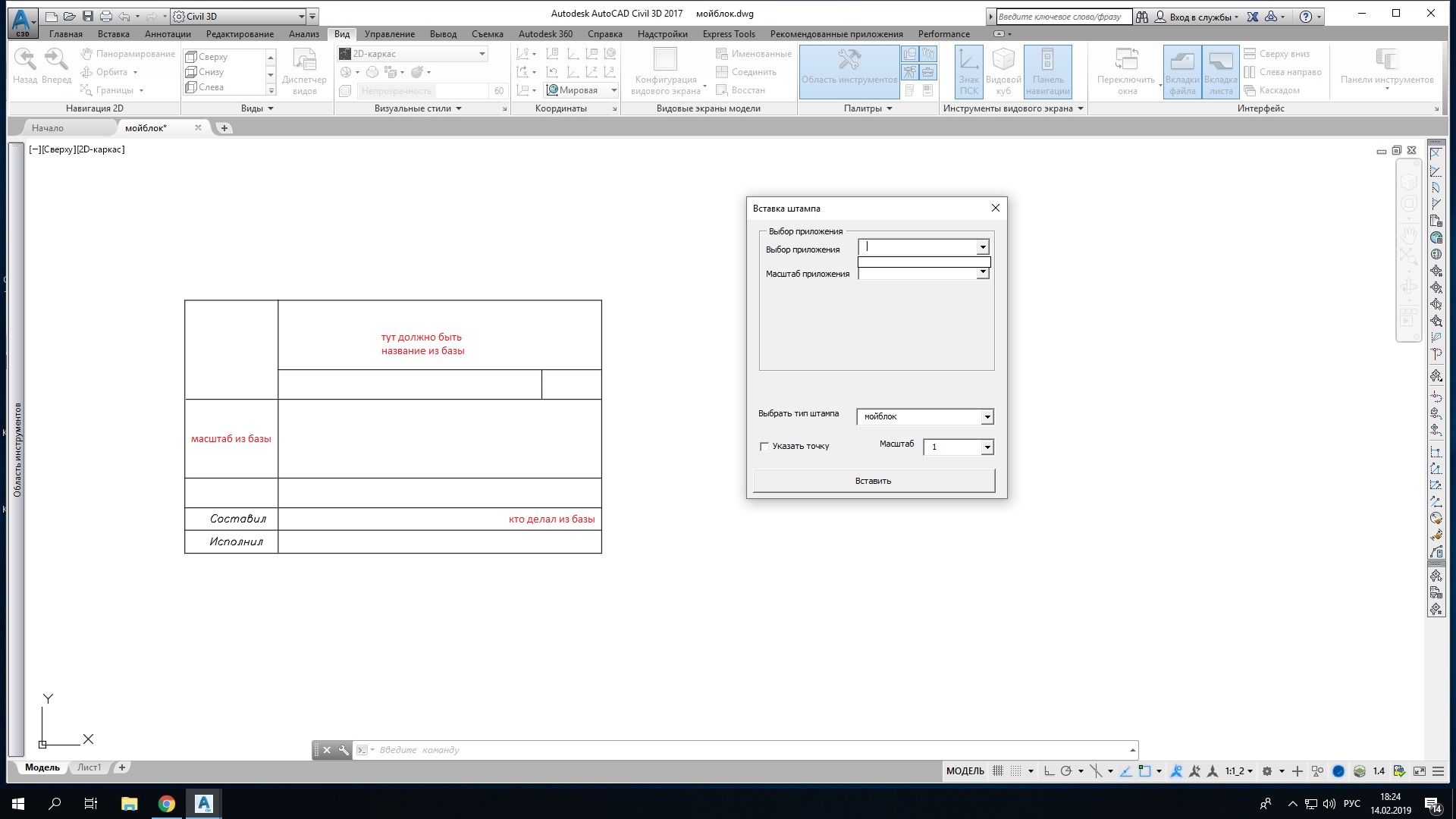The image size is (1456, 819).
Task: Toggle grid display in status bar
Action: [998, 771]
